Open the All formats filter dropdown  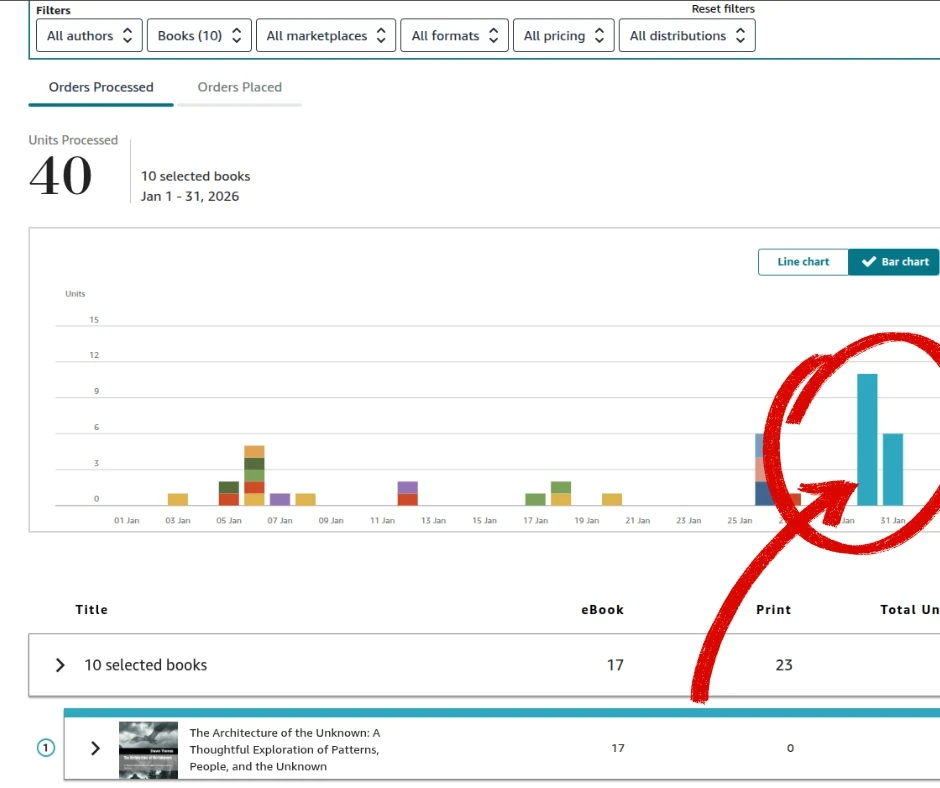coord(454,36)
